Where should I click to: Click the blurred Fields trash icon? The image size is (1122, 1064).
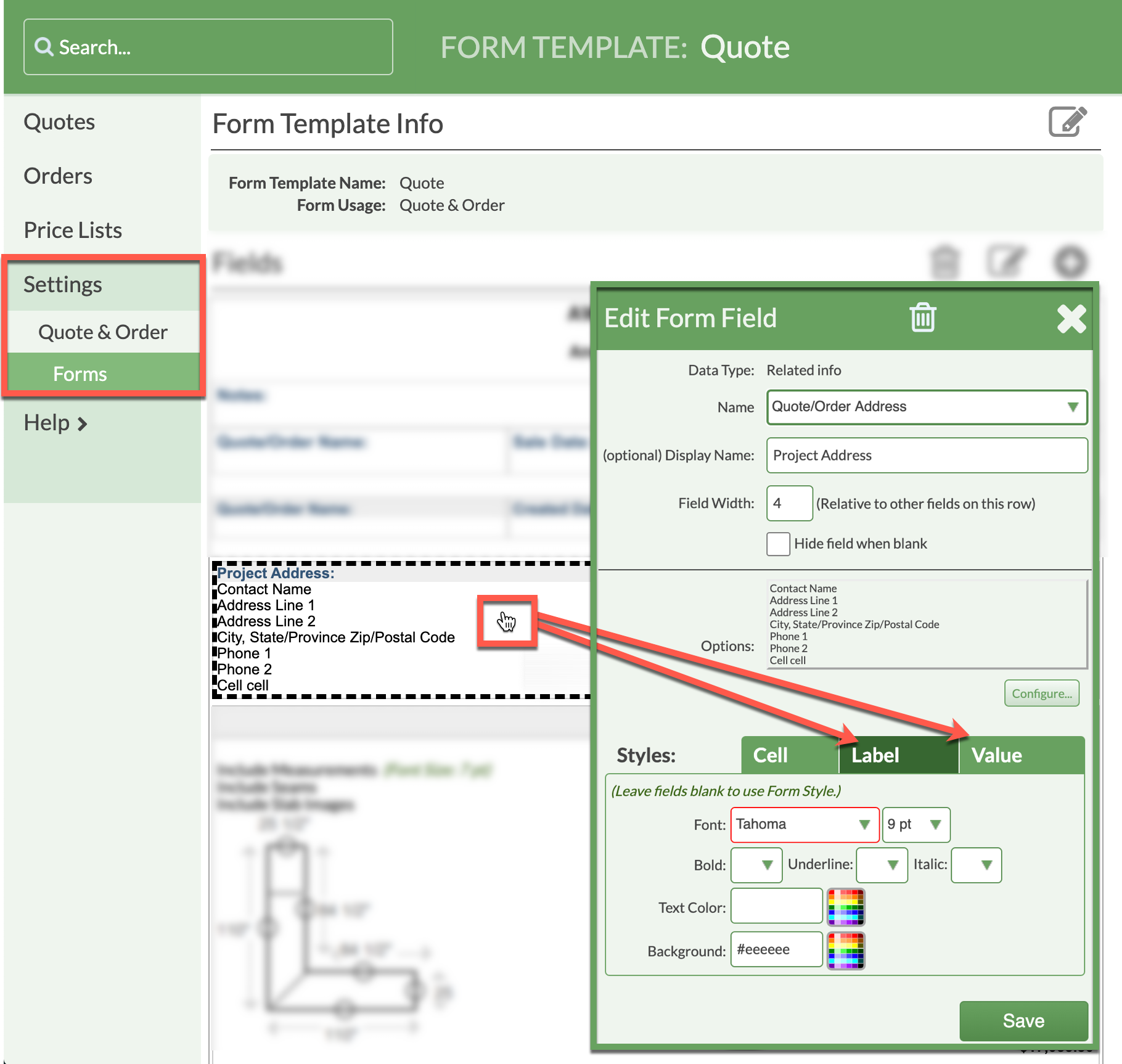[x=944, y=262]
